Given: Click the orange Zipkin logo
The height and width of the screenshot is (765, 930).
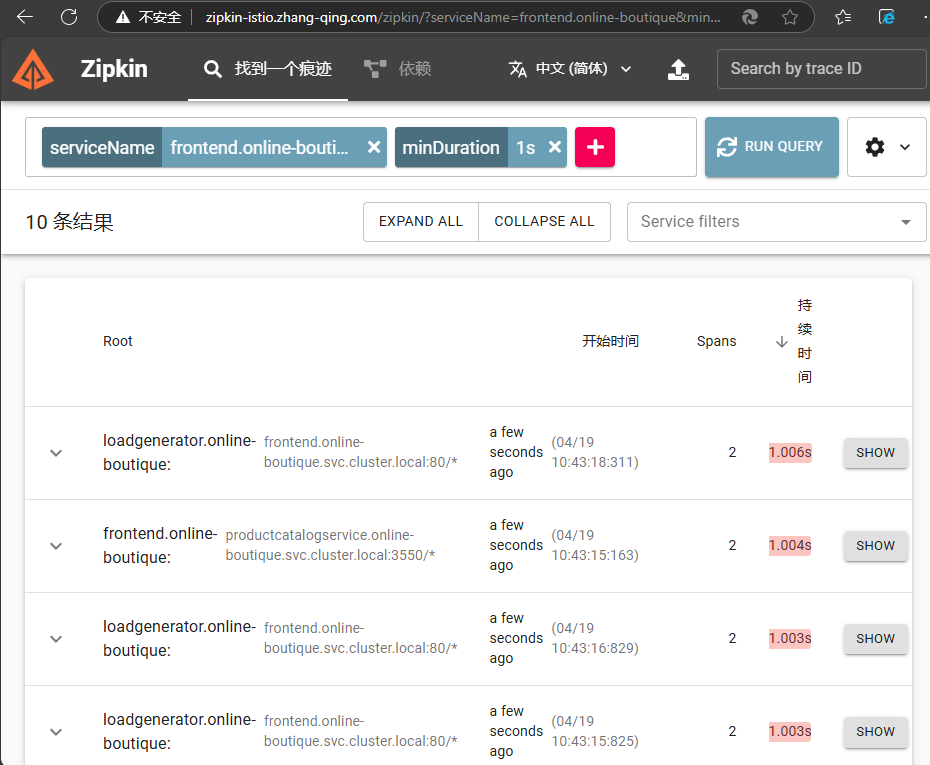Looking at the screenshot, I should click(33, 69).
